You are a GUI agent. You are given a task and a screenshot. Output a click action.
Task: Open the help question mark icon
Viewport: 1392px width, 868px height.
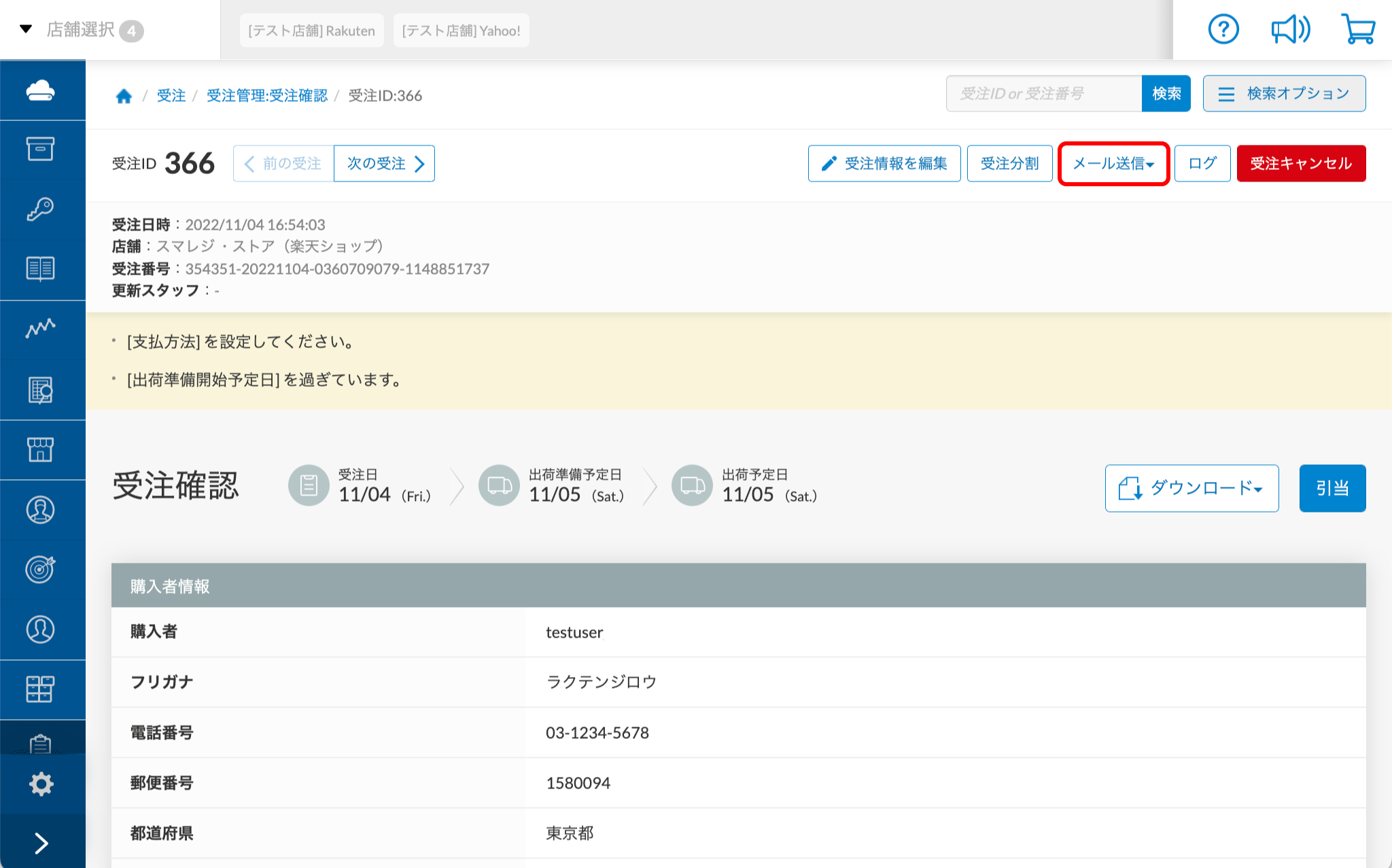pyautogui.click(x=1223, y=30)
